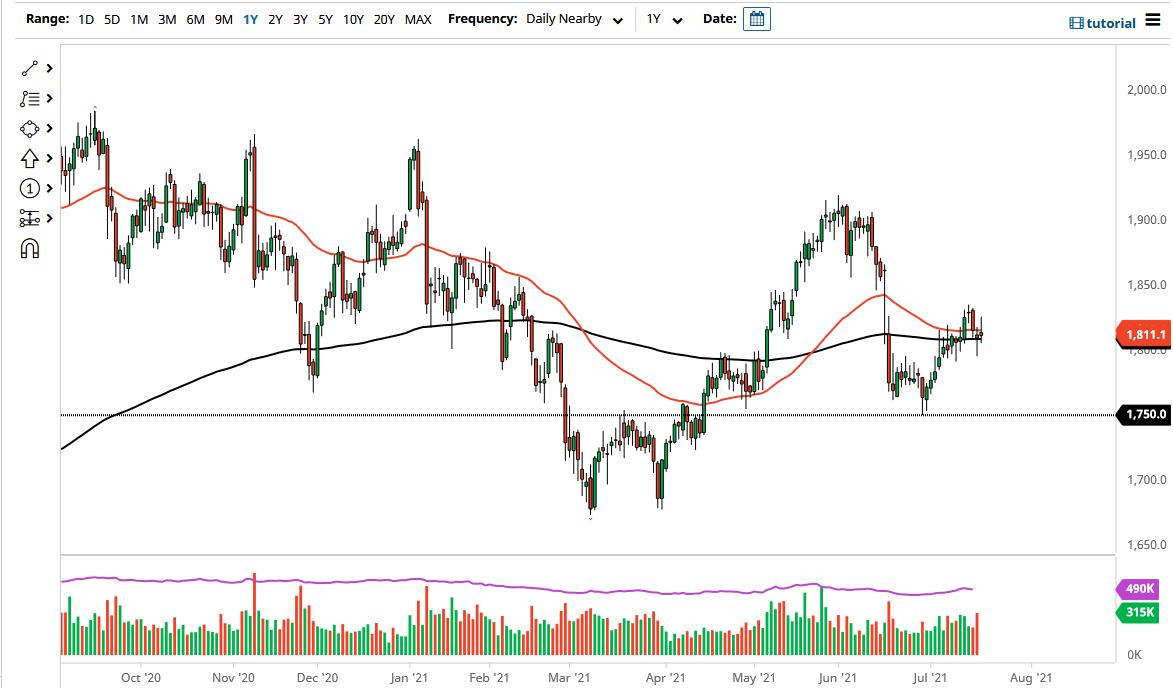Set range to MAX

click(418, 19)
